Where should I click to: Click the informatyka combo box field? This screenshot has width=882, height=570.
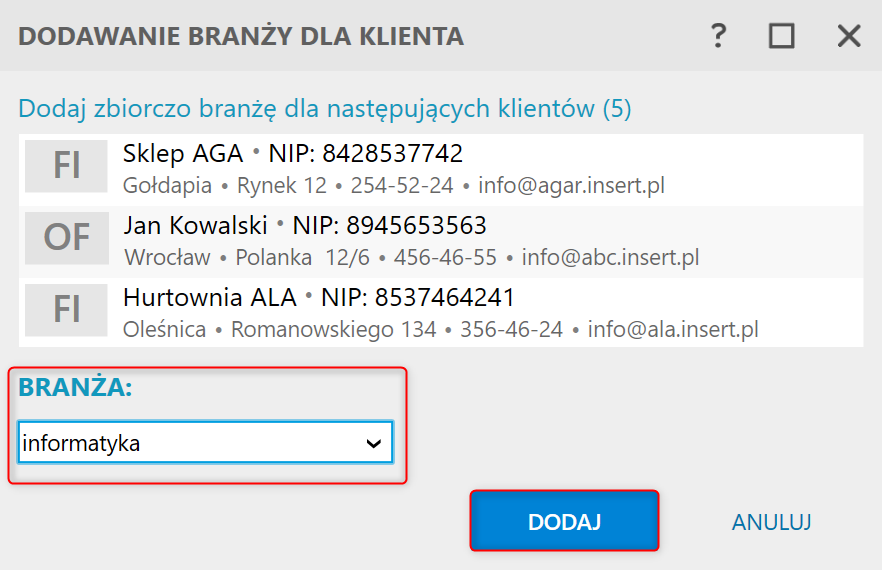point(205,443)
